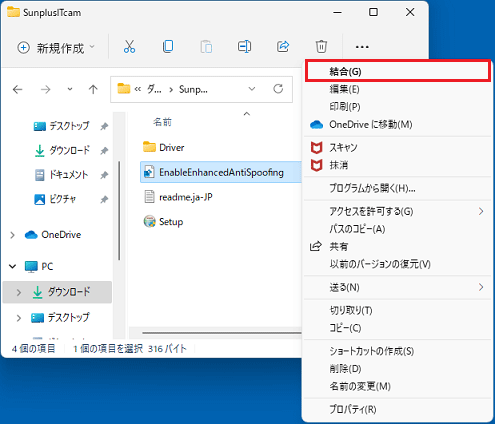495x424 pixels.
Task: Click file list horizontal scrollbar
Action: coord(222,332)
